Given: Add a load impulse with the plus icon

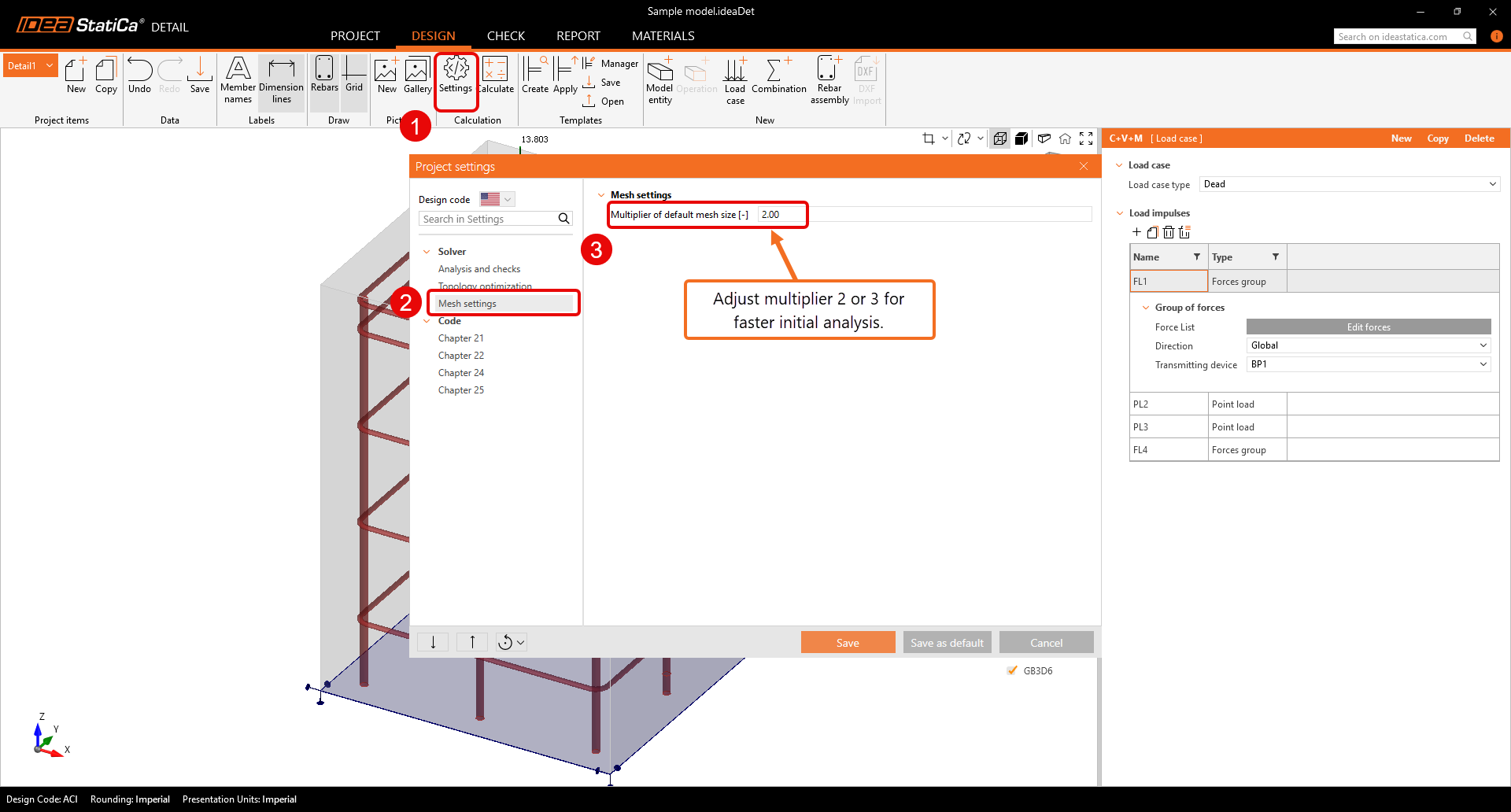Looking at the screenshot, I should (x=1136, y=232).
